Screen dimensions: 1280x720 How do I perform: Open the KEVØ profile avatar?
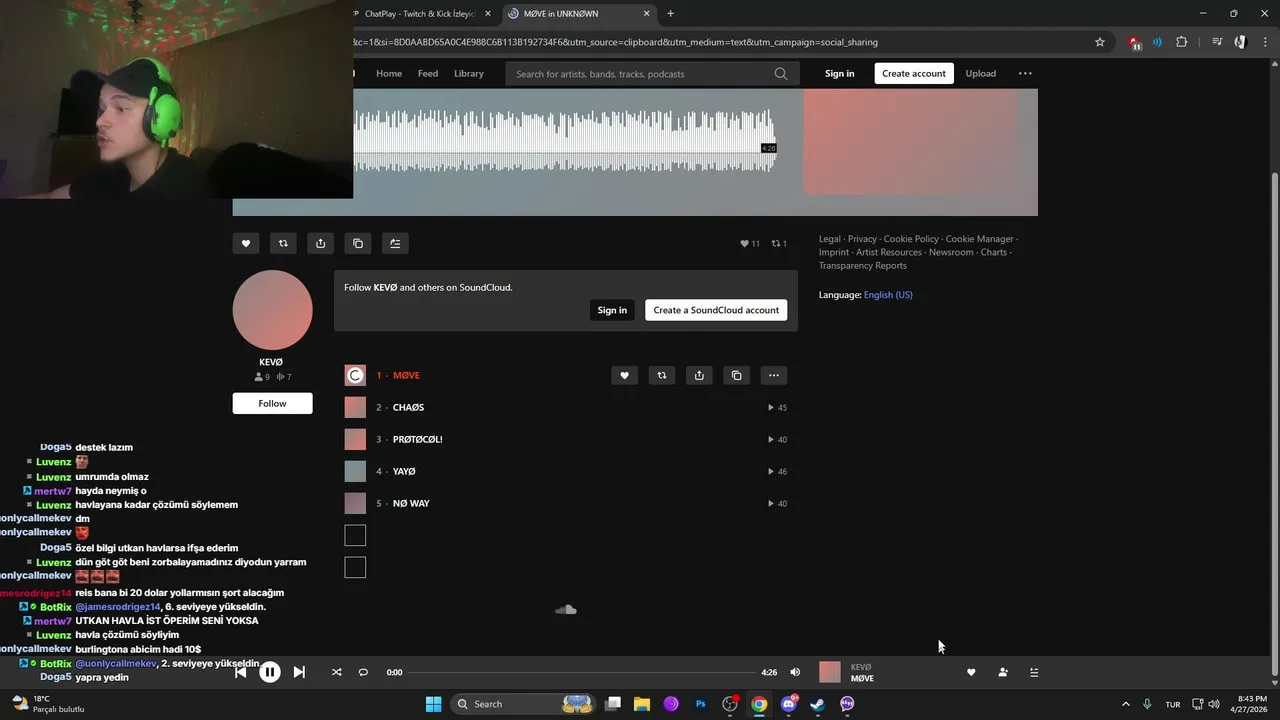272,310
